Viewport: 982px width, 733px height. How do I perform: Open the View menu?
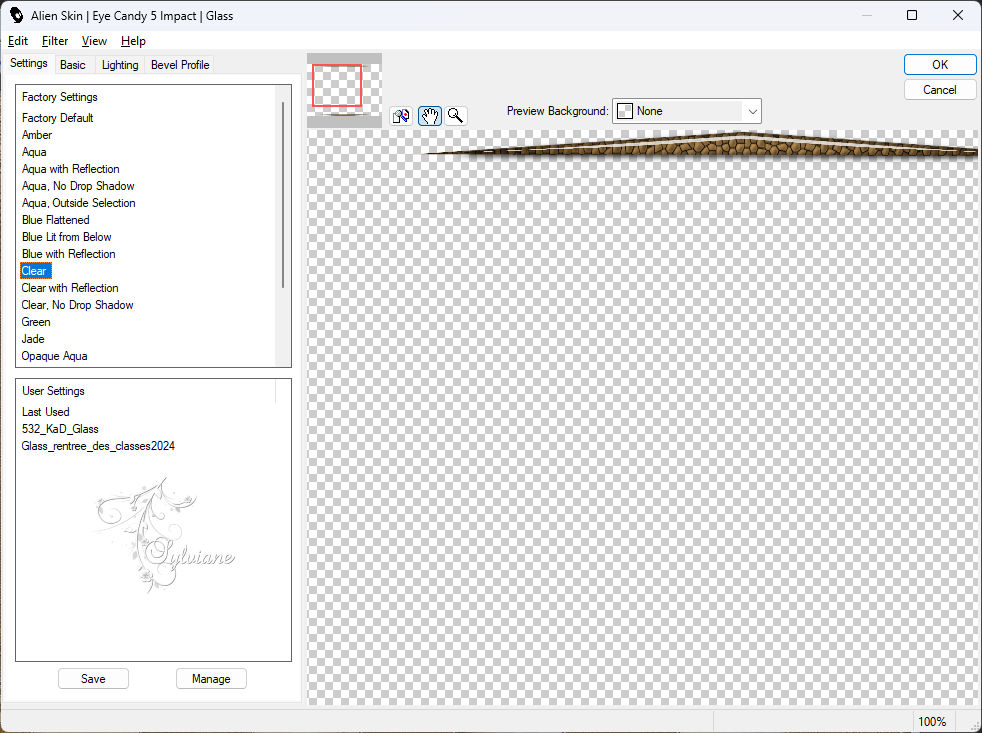pyautogui.click(x=94, y=41)
